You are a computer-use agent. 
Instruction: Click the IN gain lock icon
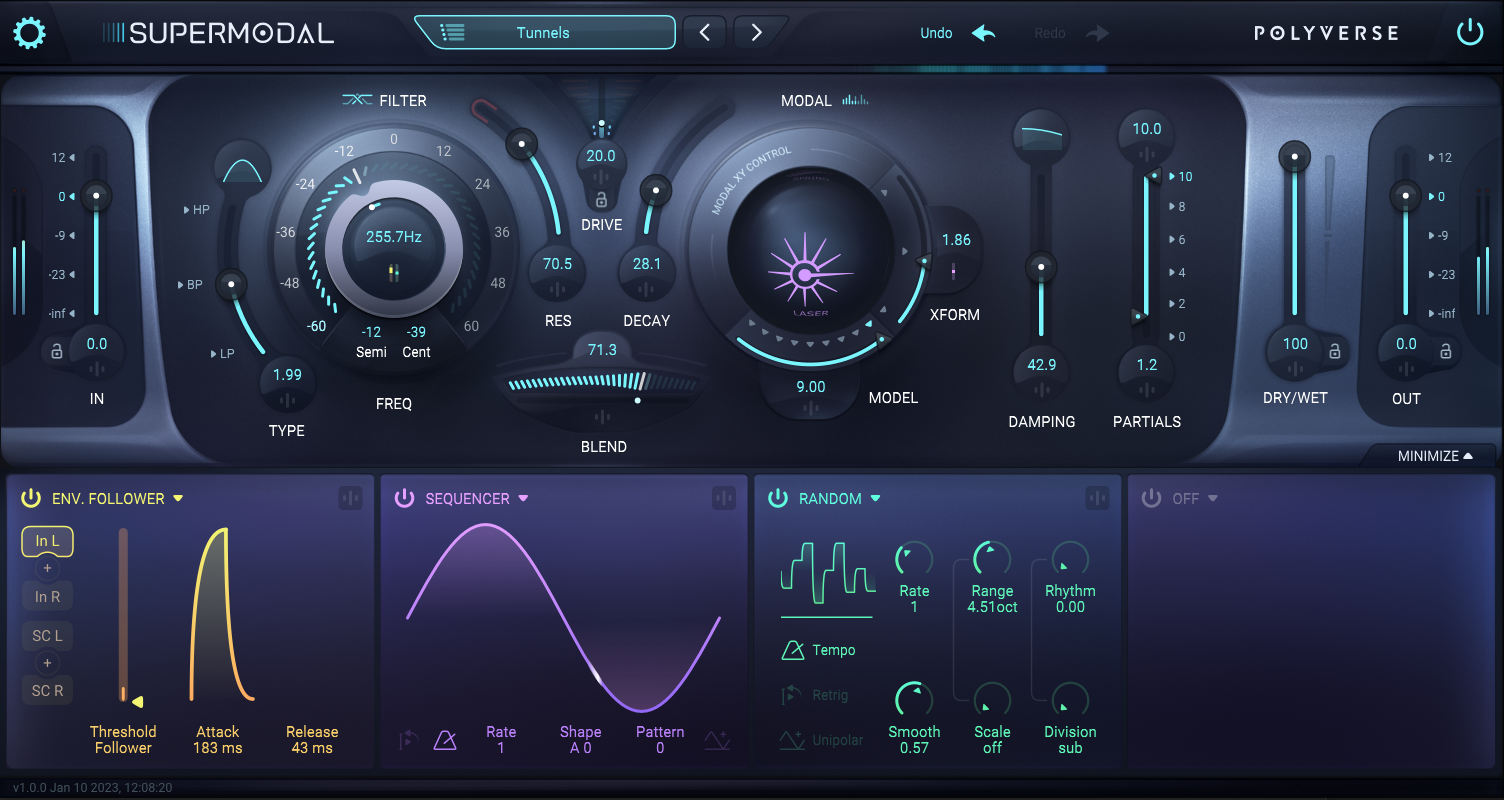57,351
